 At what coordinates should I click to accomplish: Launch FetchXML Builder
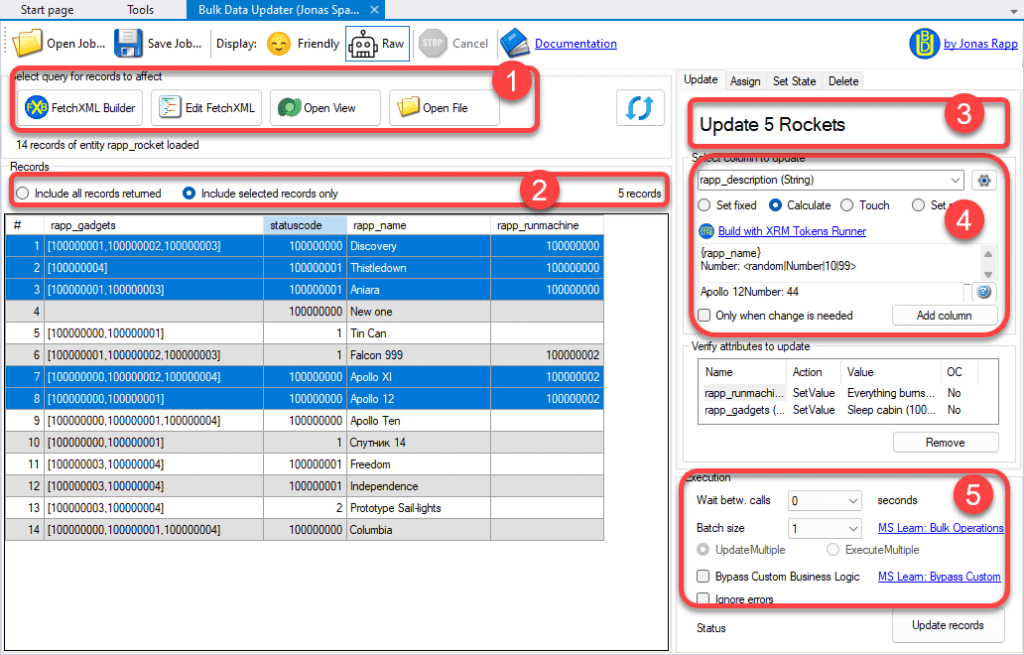pyautogui.click(x=80, y=108)
